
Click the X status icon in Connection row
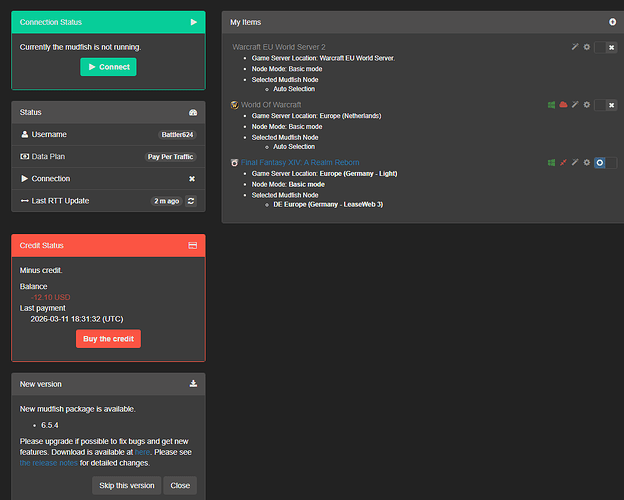tap(192, 179)
